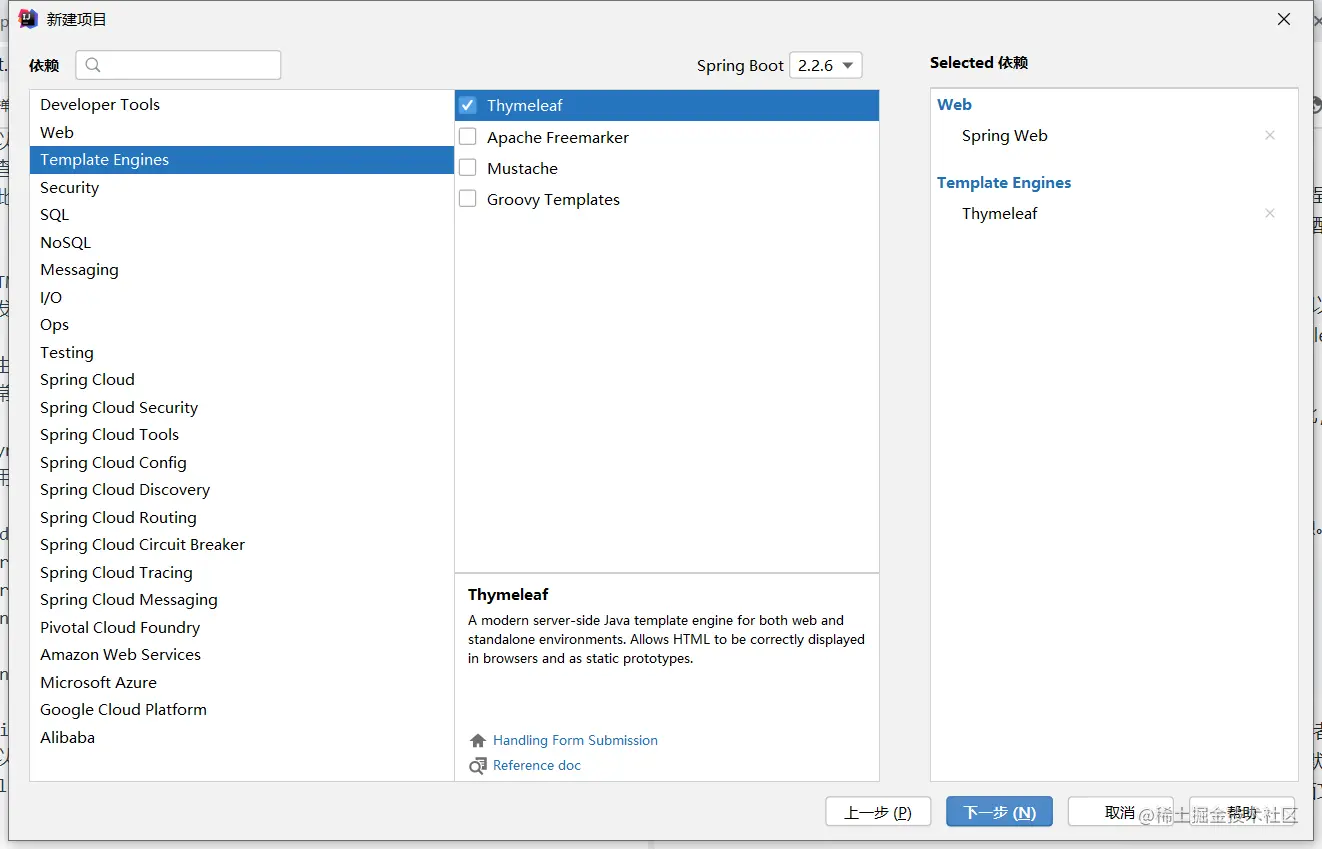
Task: Select Spring Cloud Messaging category
Action: click(x=242, y=600)
